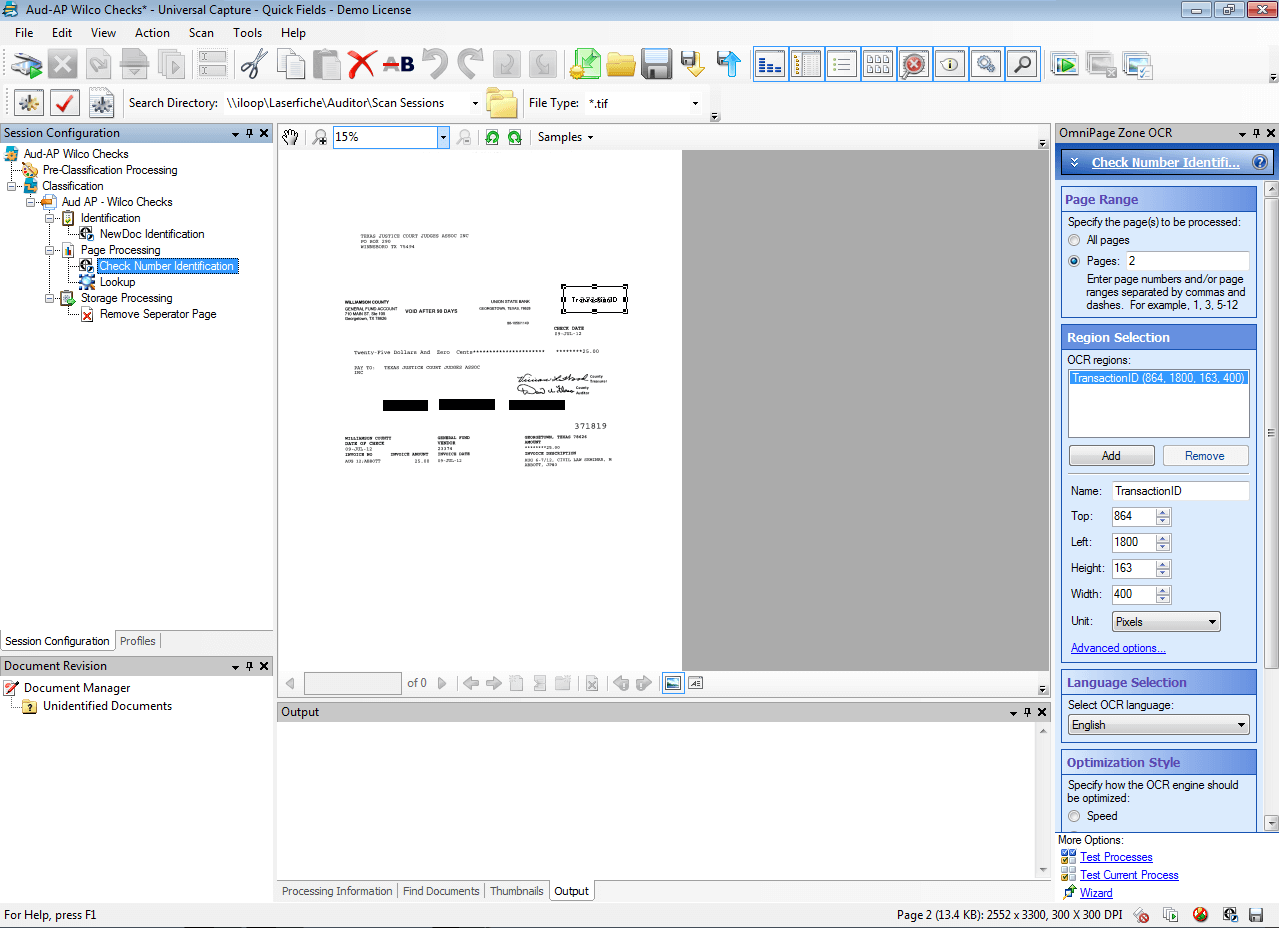Image resolution: width=1279 pixels, height=928 pixels.
Task: Open the Action menu
Action: coord(152,33)
